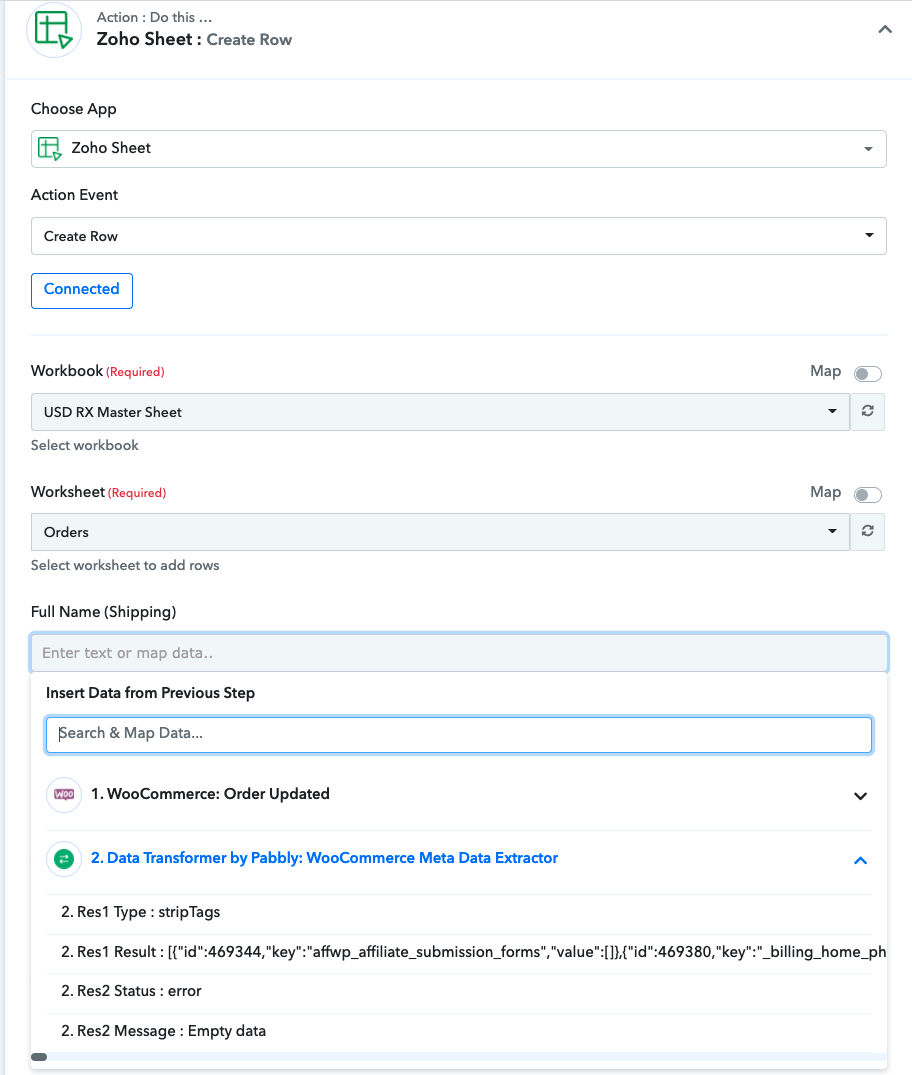Open the Choose App dropdown showing Zoho Sheet

point(458,149)
